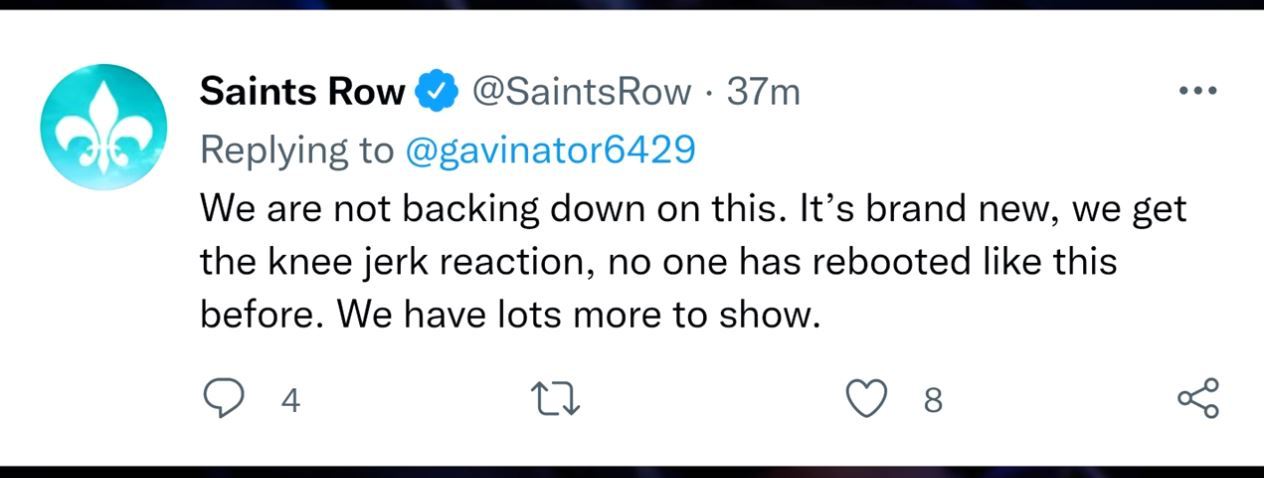Retweet this Saints Row tweet

(556, 400)
